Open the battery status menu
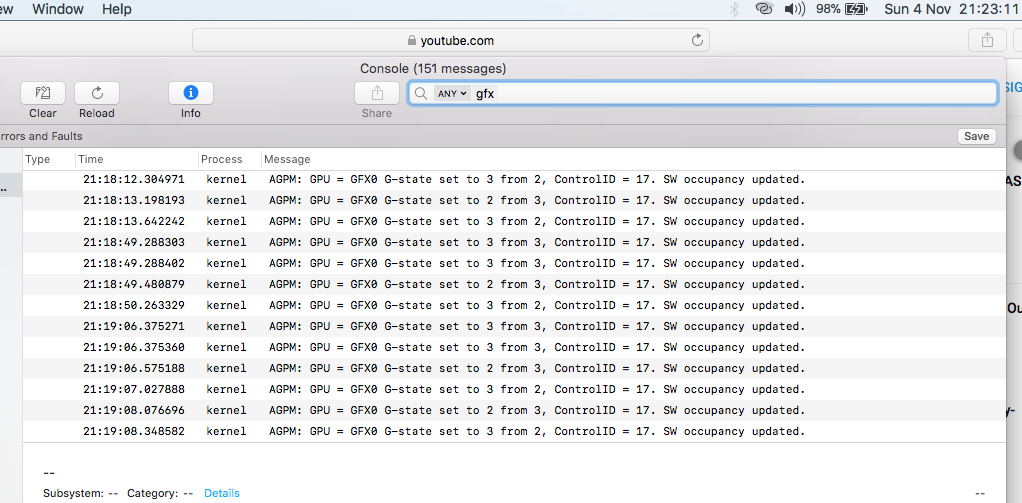1022x503 pixels. [x=856, y=9]
